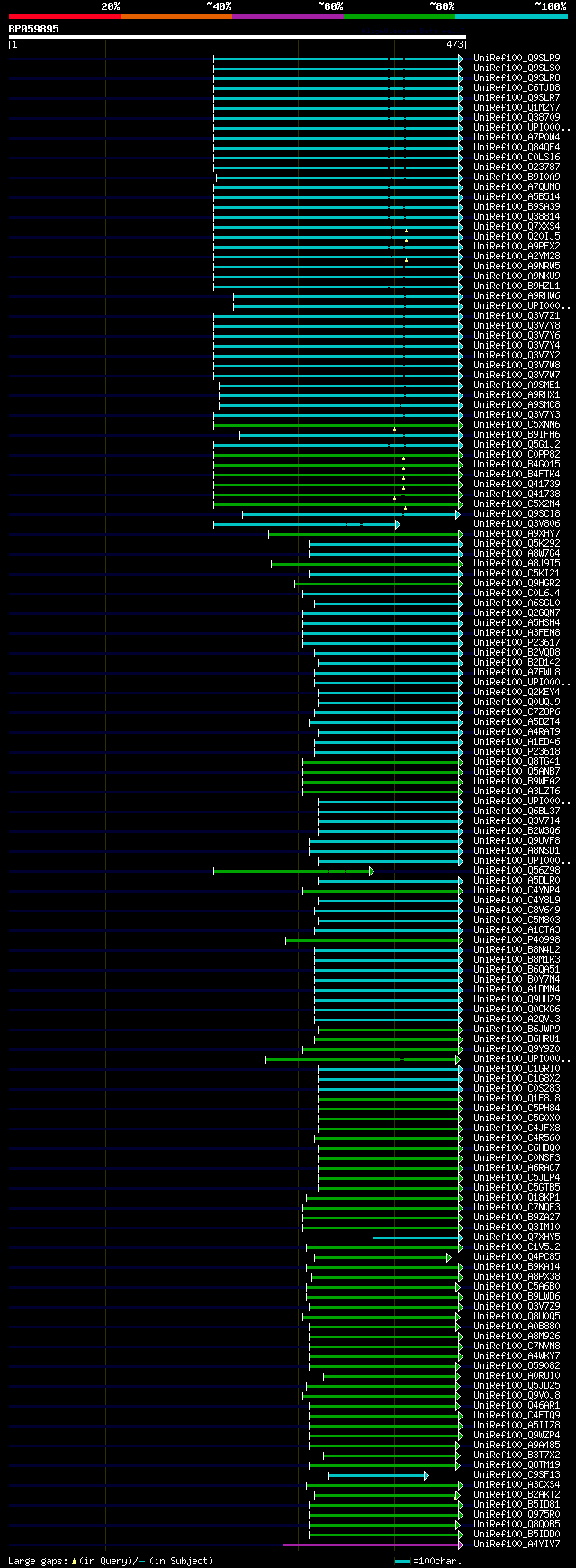Select the UniRef100_A9SME1 label

point(517,385)
